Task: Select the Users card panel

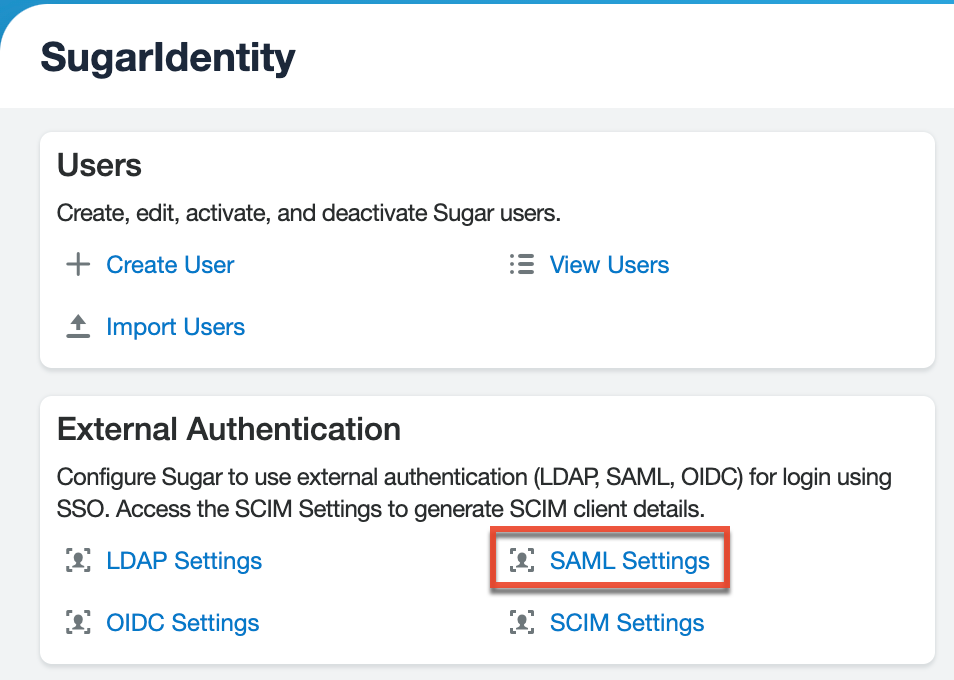Action: point(490,250)
